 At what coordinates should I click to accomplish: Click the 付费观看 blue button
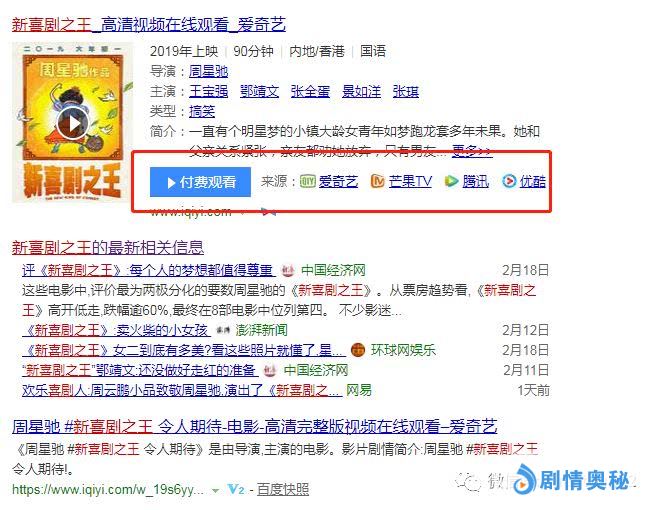200,182
